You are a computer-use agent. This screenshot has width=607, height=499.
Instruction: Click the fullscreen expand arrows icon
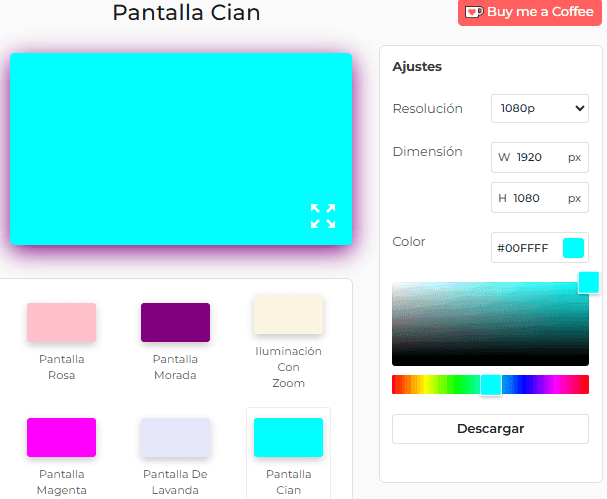tap(323, 216)
